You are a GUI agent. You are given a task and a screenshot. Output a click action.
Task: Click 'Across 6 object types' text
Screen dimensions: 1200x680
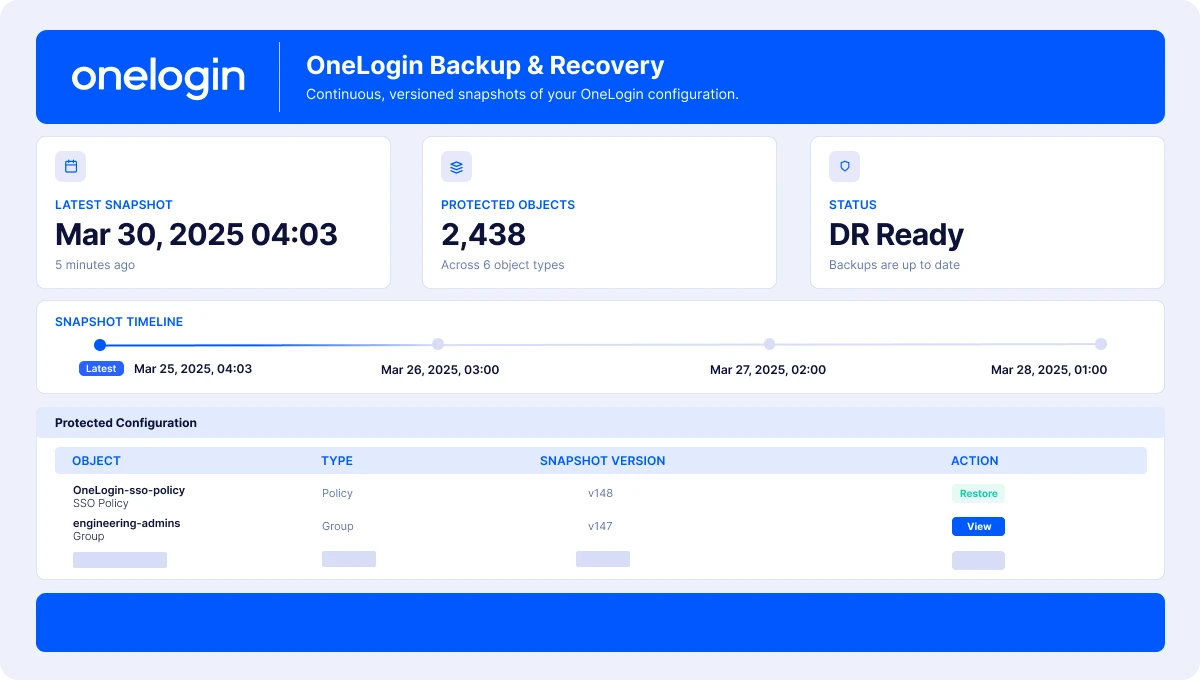[503, 265]
